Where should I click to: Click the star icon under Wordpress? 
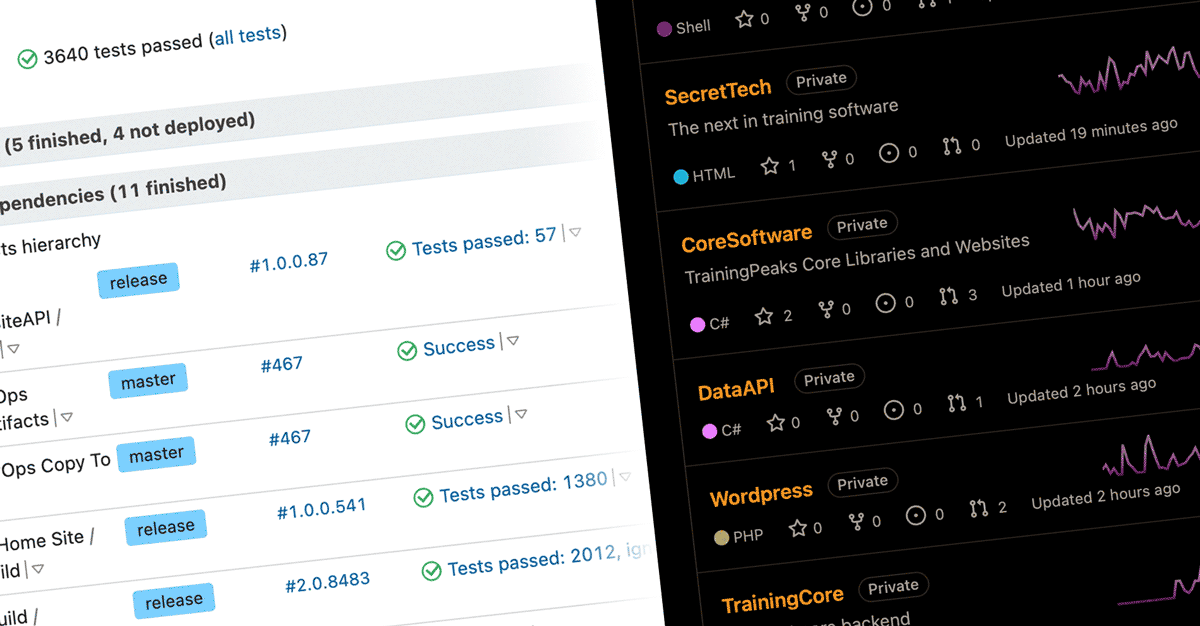coord(798,528)
